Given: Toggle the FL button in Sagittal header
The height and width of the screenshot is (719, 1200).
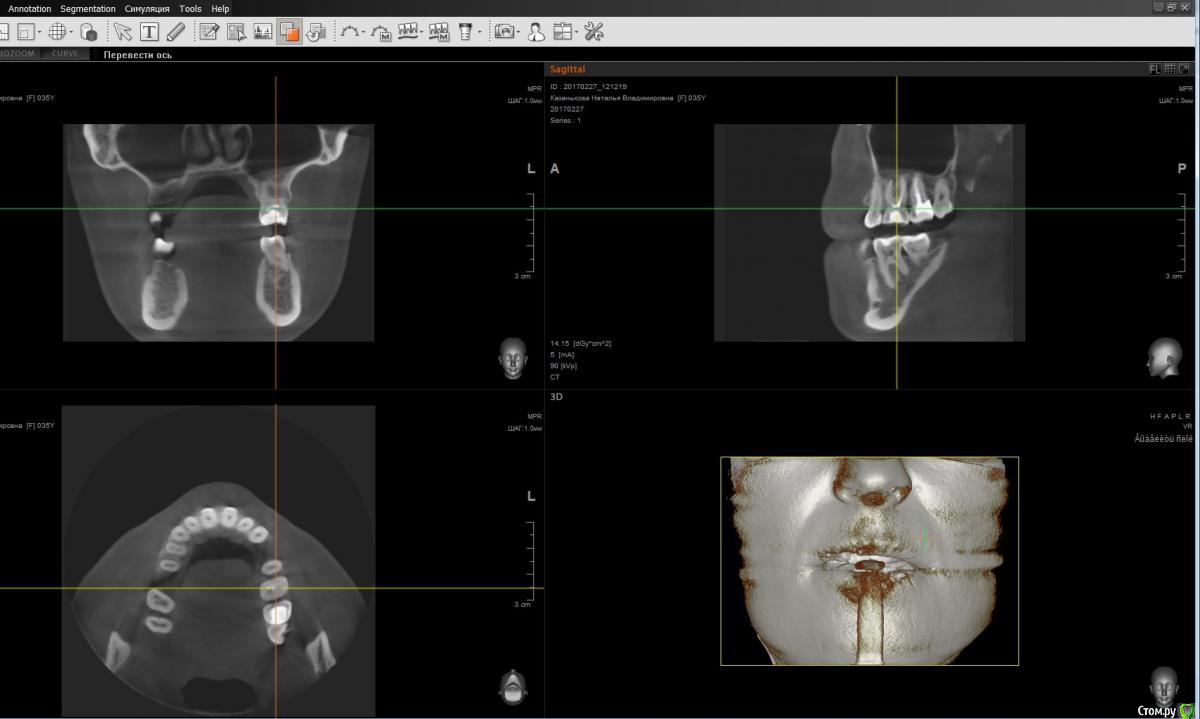Looking at the screenshot, I should (1155, 69).
